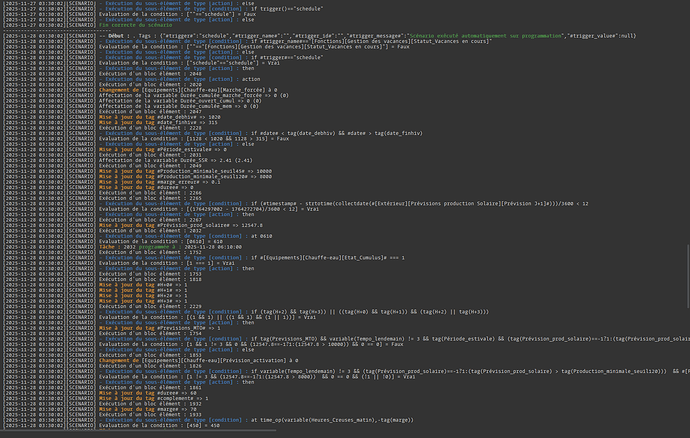The image size is (690, 438).
Task: Click the evaluation containing "(12547.8 > 10000)) && 0 == 0] = Faux"
Action: tap(251, 344)
